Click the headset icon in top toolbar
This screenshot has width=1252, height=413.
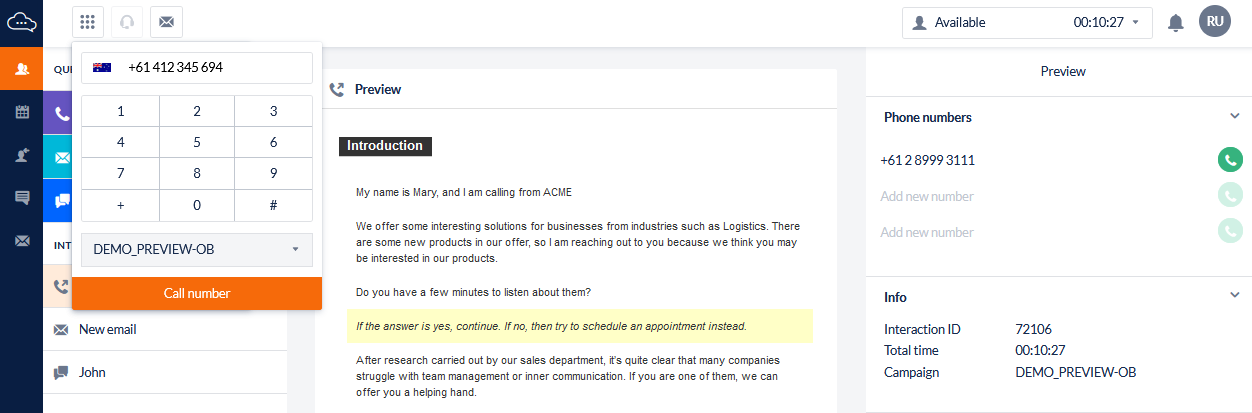click(x=127, y=22)
